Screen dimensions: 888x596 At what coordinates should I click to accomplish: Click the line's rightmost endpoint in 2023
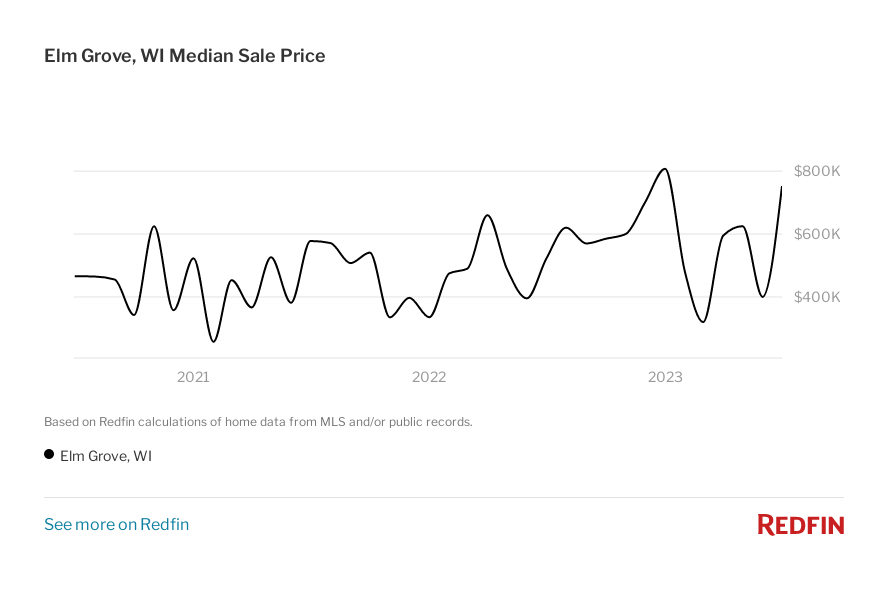pyautogui.click(x=781, y=187)
